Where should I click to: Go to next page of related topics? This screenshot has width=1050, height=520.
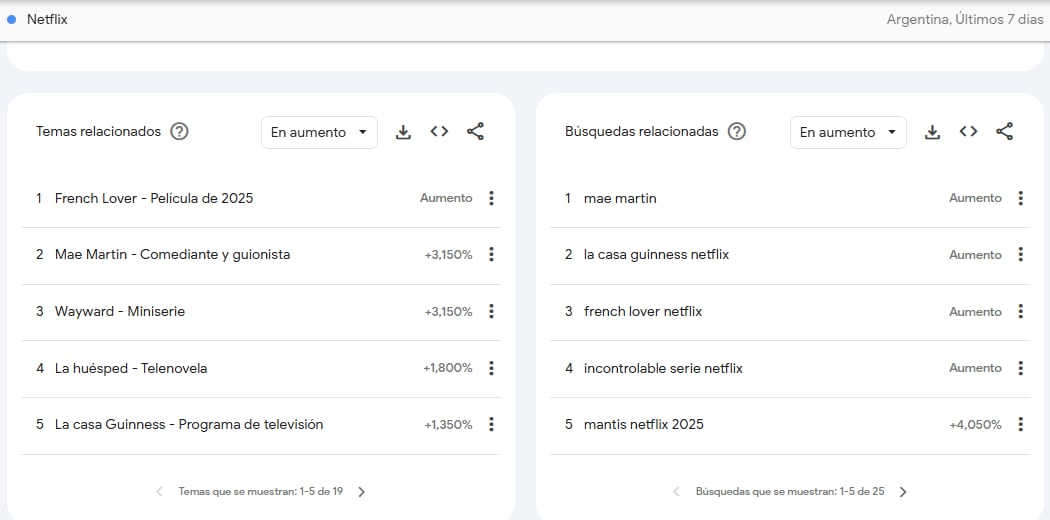point(362,492)
